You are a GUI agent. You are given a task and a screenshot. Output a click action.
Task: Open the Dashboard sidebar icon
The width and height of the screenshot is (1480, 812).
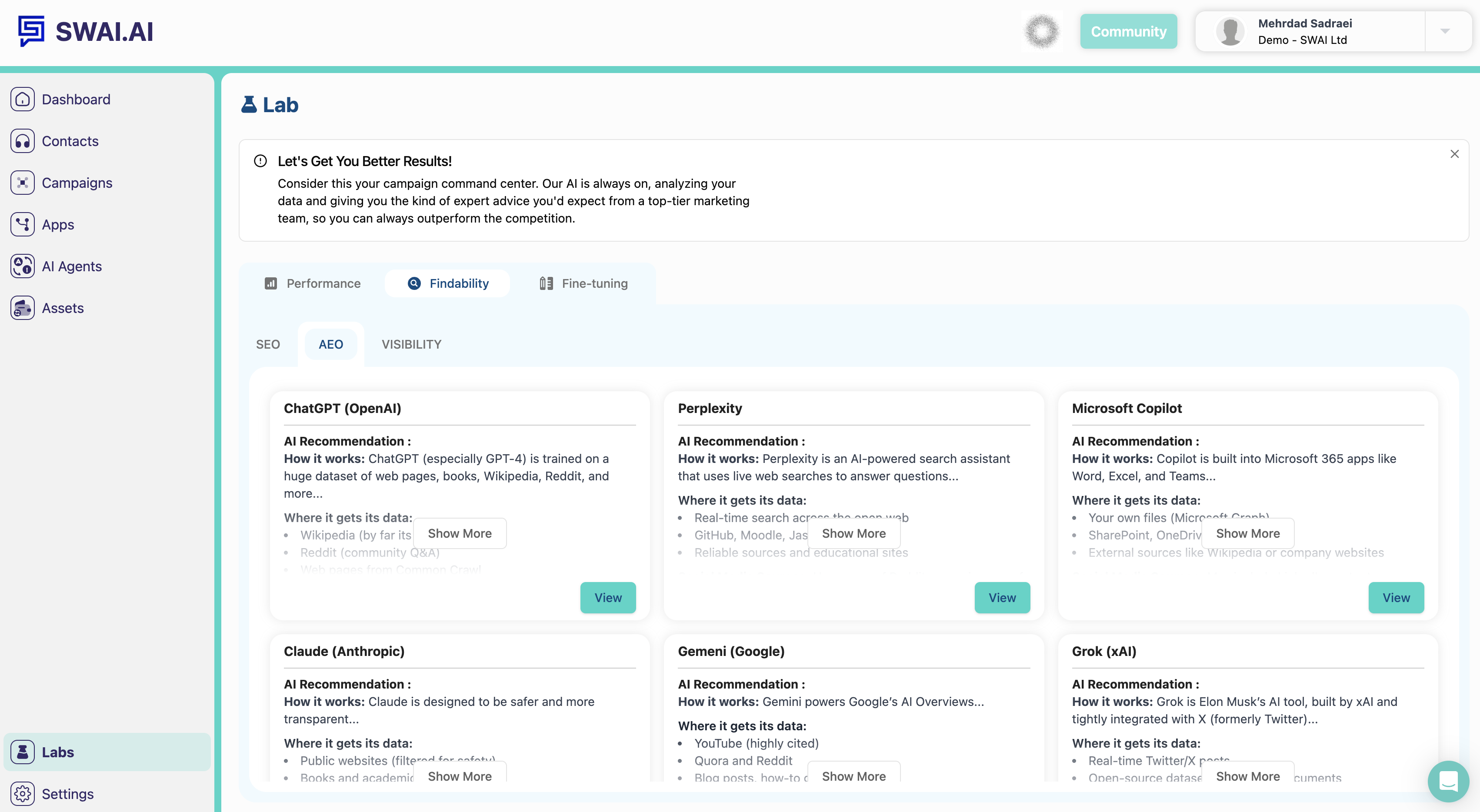pos(23,100)
